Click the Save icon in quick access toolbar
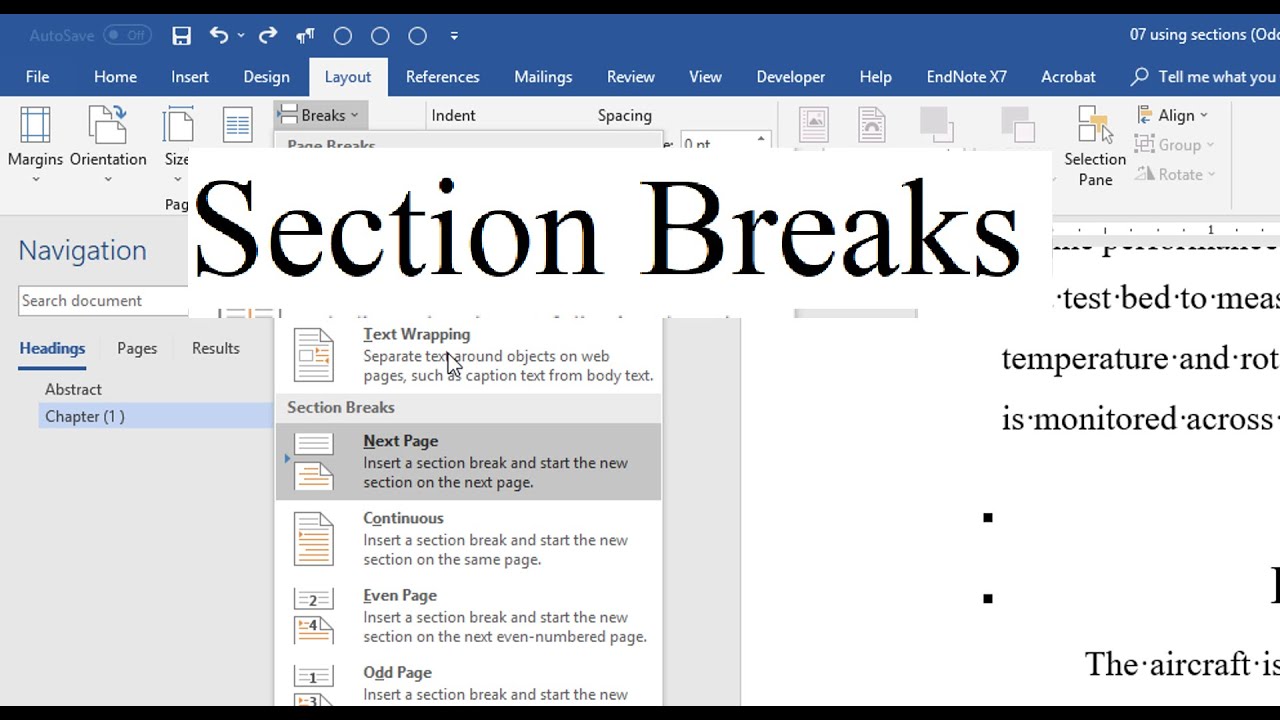This screenshot has width=1280, height=720. click(181, 36)
